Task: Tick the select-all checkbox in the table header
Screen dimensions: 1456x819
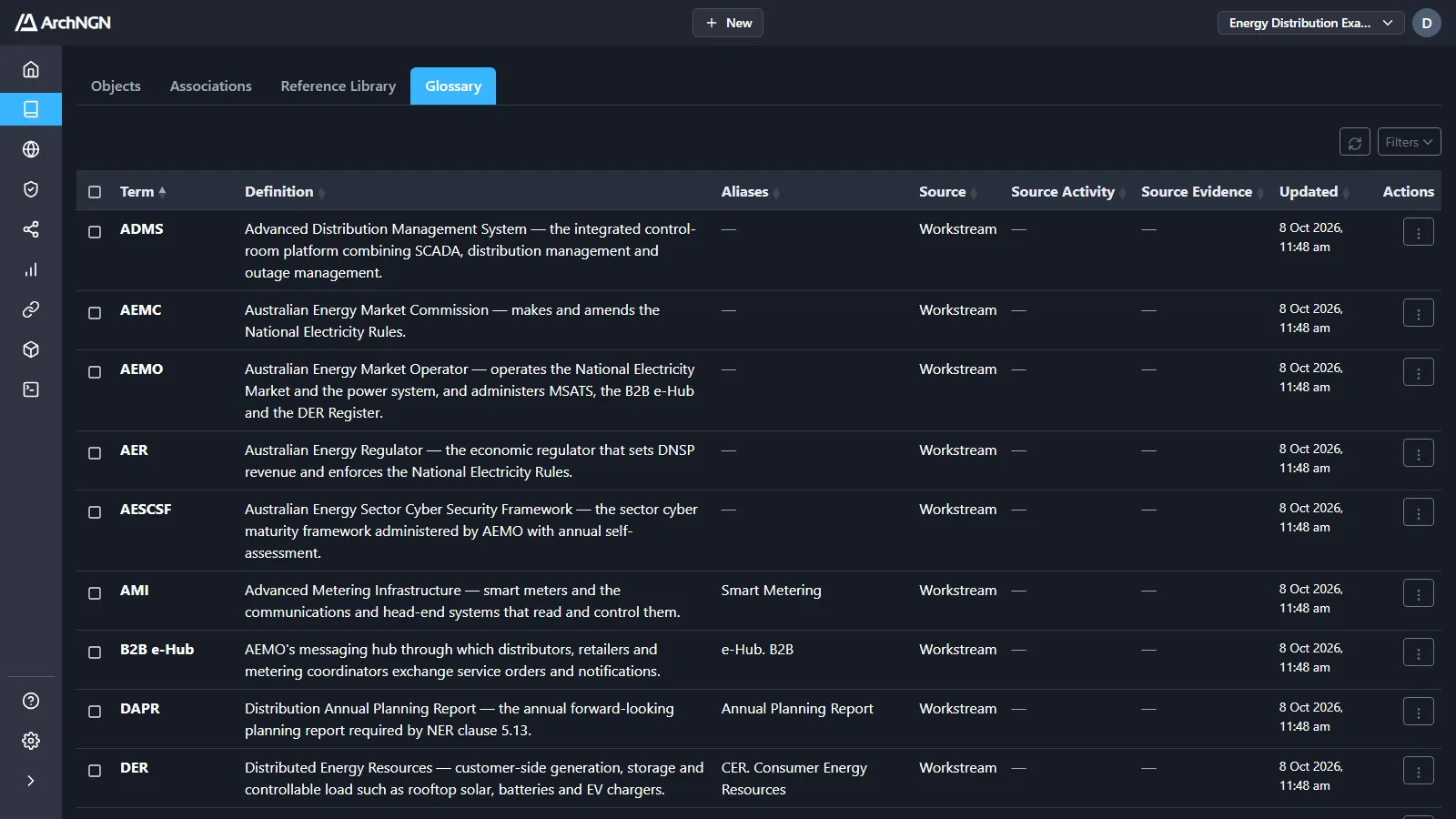Action: [x=95, y=192]
